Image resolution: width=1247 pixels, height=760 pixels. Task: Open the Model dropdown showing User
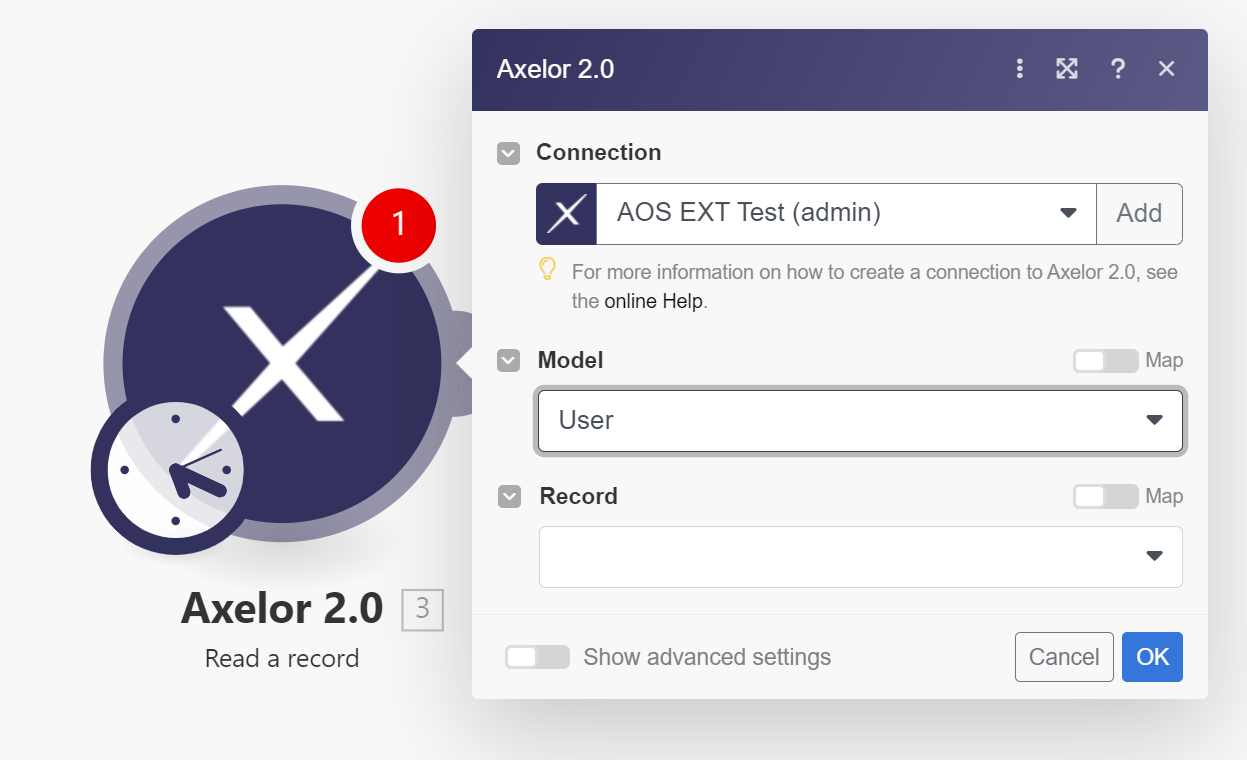tap(860, 420)
